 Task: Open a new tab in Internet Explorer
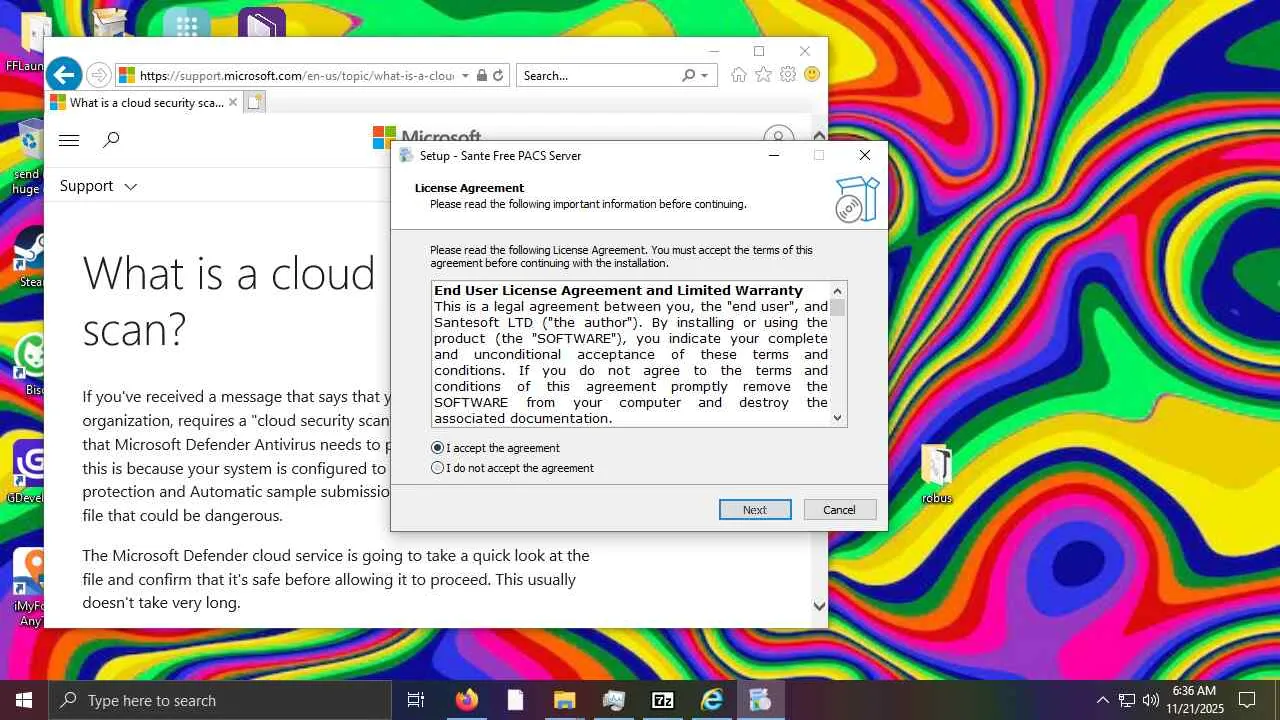click(x=255, y=102)
